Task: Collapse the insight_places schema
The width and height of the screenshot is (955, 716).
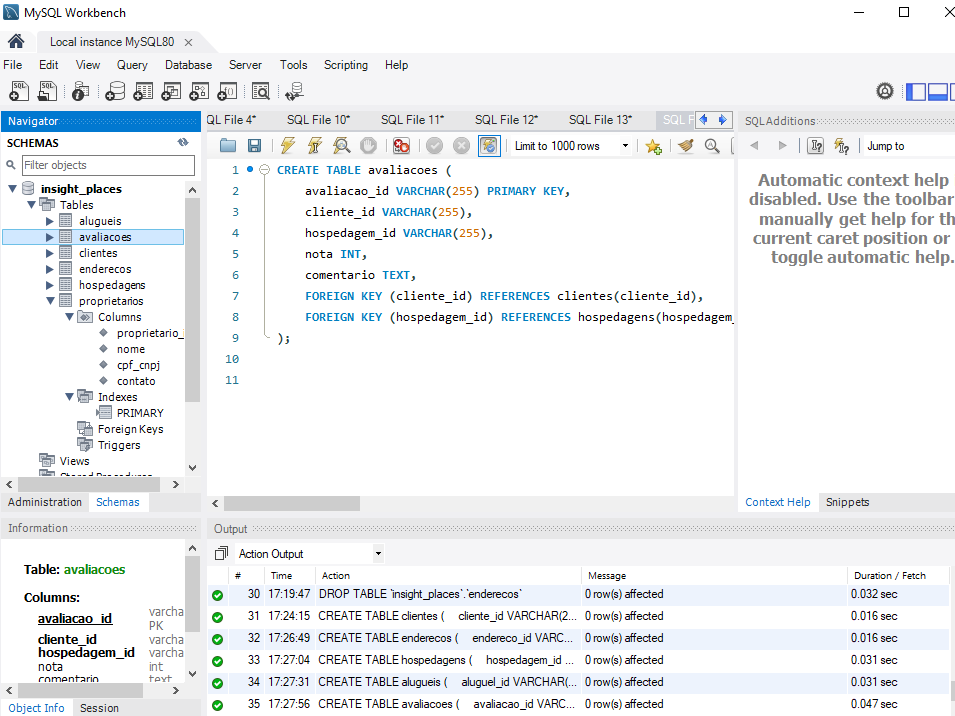Action: pos(12,189)
